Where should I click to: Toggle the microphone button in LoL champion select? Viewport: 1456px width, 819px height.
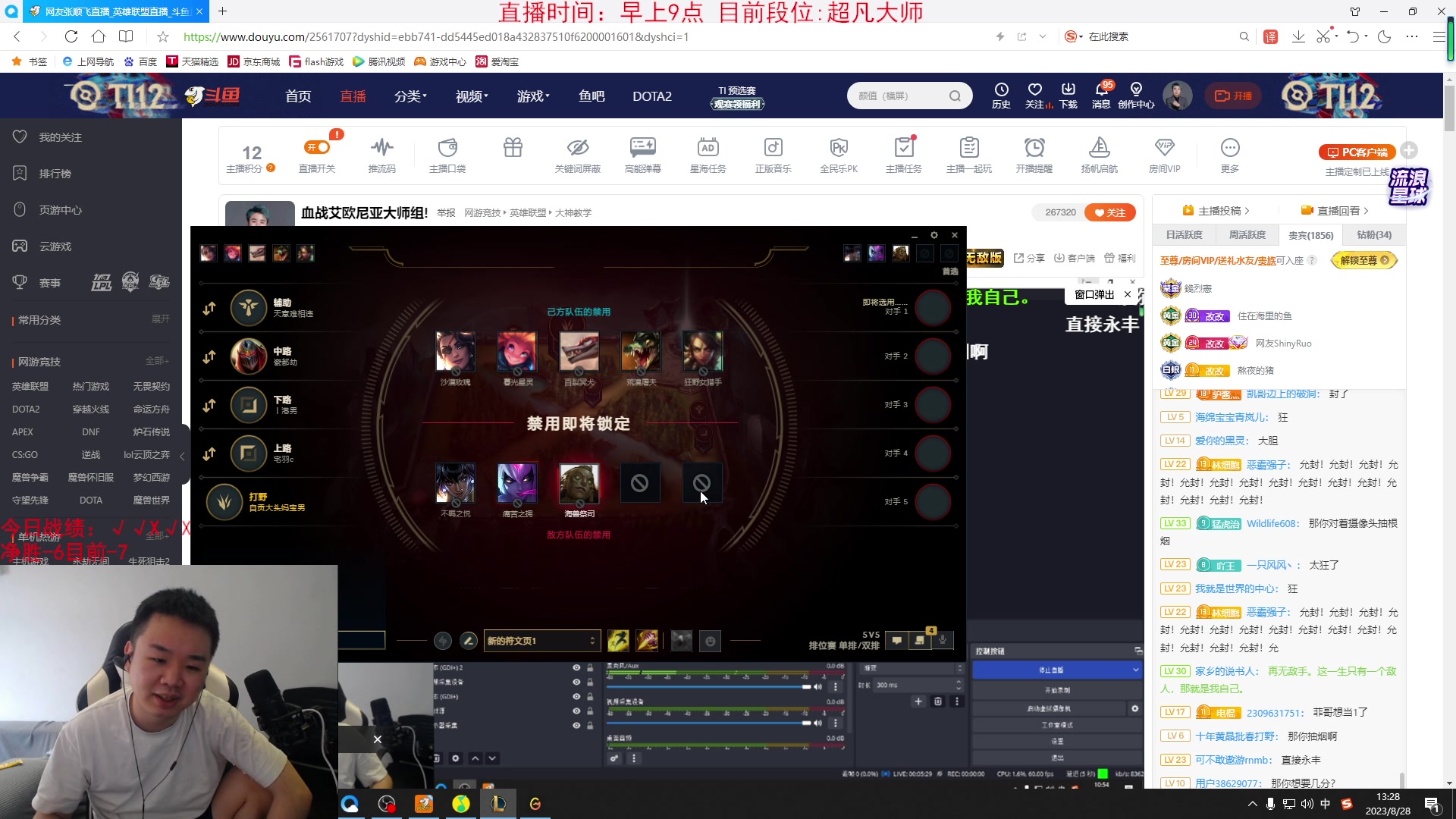coord(943,640)
